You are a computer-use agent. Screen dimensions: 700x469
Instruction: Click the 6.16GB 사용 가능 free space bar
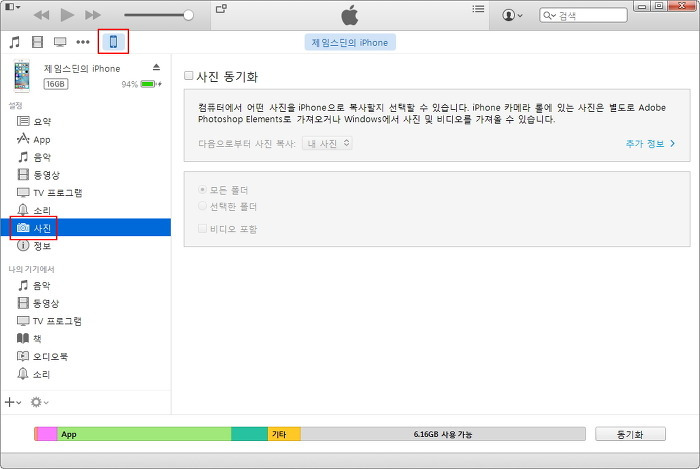point(443,434)
